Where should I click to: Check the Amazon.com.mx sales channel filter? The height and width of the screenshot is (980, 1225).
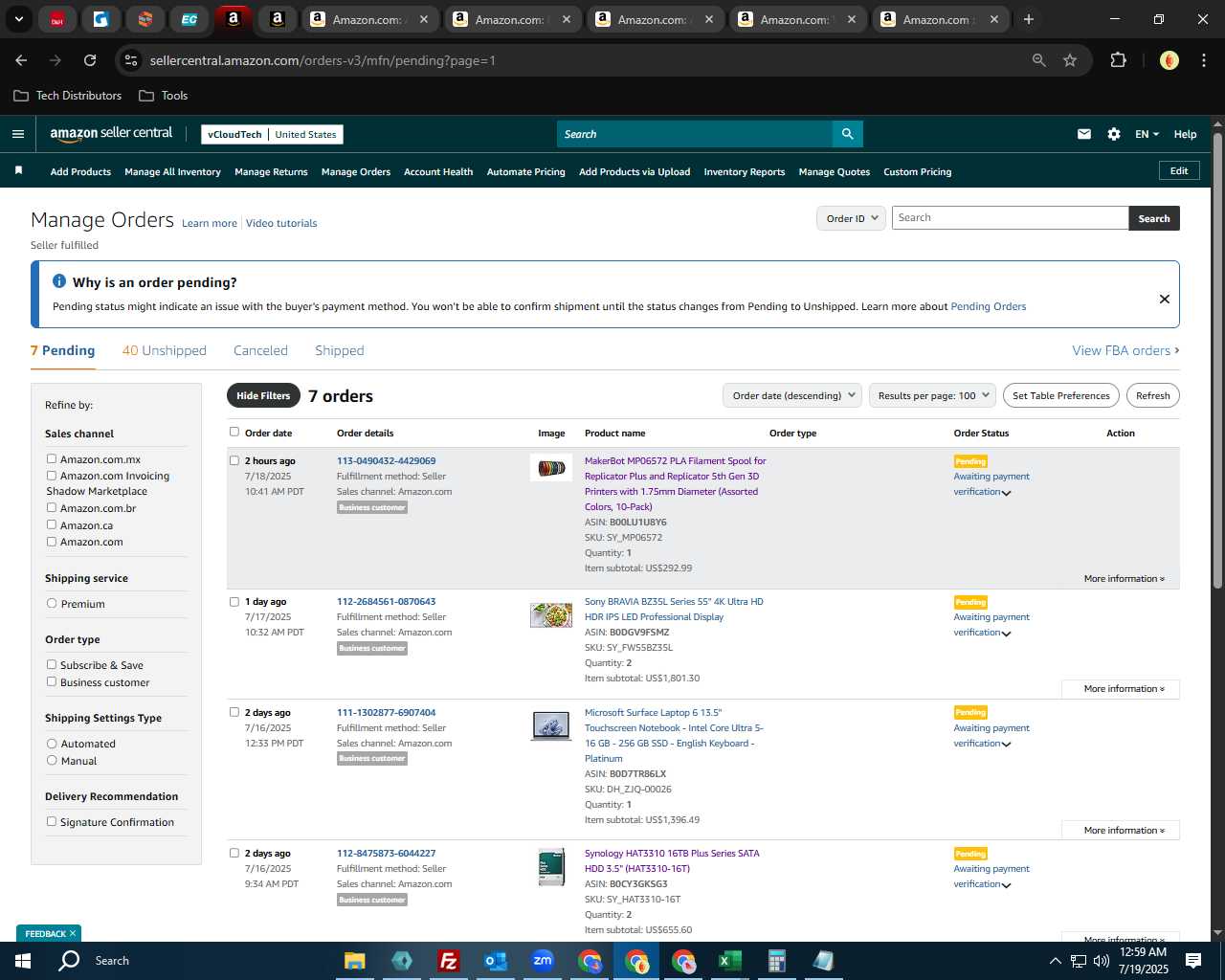52,458
